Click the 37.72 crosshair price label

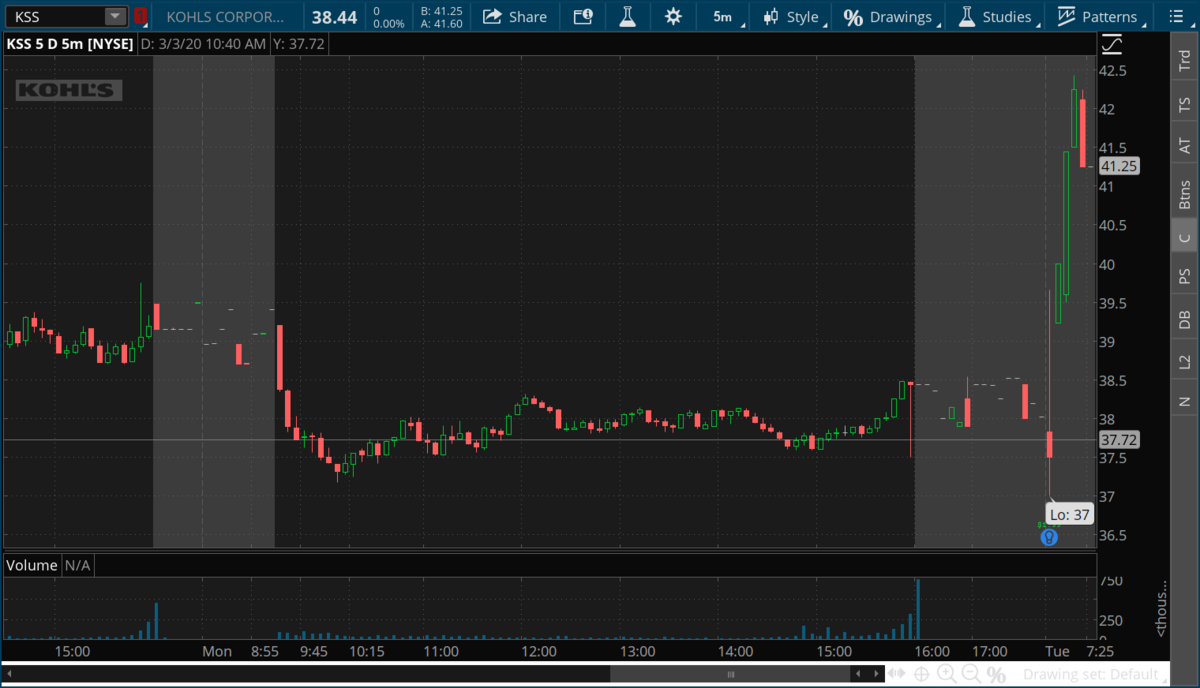point(1118,440)
